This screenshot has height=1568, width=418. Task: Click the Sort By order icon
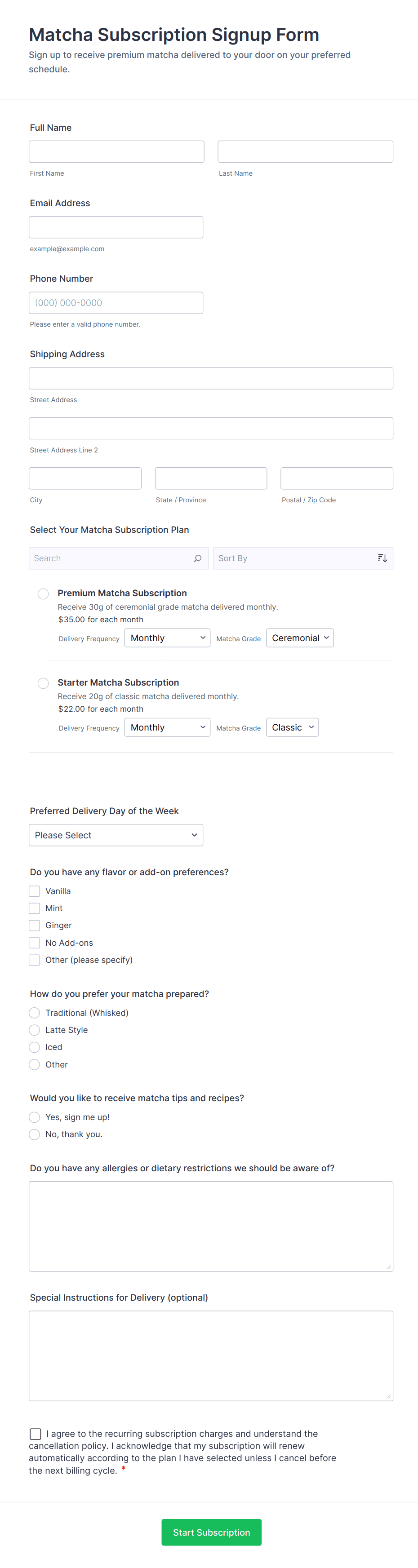382,558
